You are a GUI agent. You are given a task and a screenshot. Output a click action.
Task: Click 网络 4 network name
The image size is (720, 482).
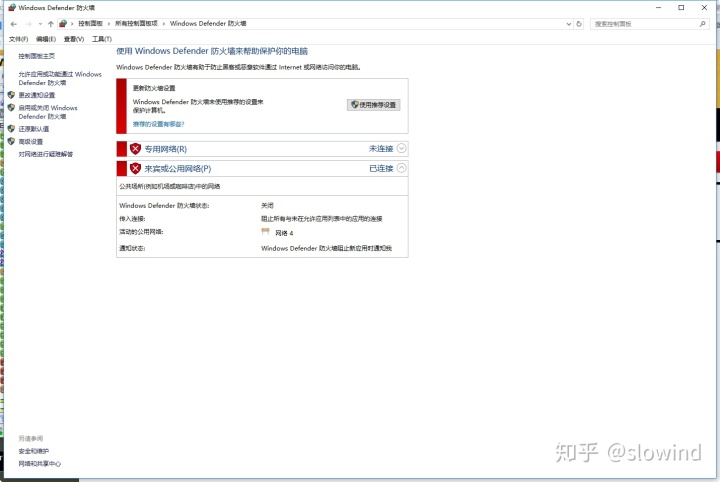284,233
